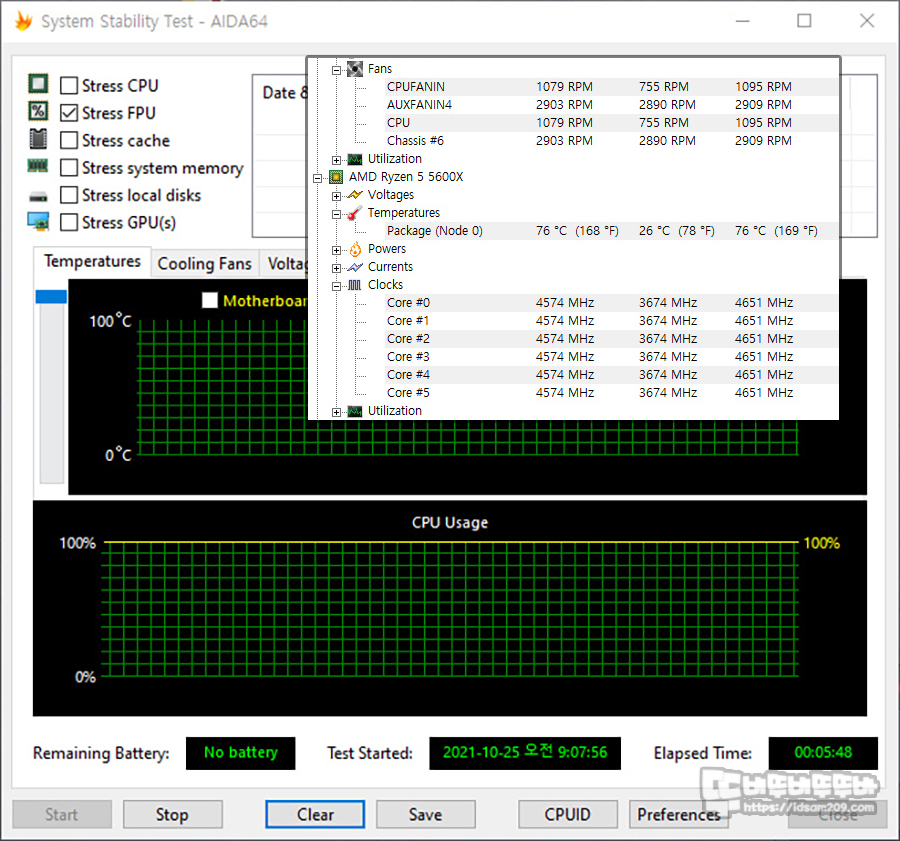Select the AUXFANIN4 fan row
900x841 pixels.
click(x=611, y=104)
